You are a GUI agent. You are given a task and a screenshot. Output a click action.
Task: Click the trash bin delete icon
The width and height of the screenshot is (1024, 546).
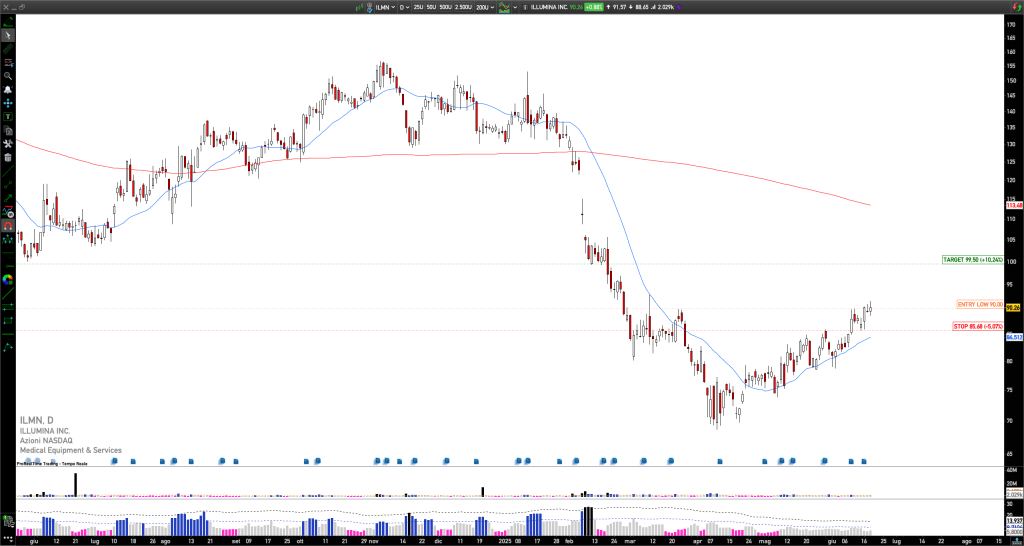8,157
